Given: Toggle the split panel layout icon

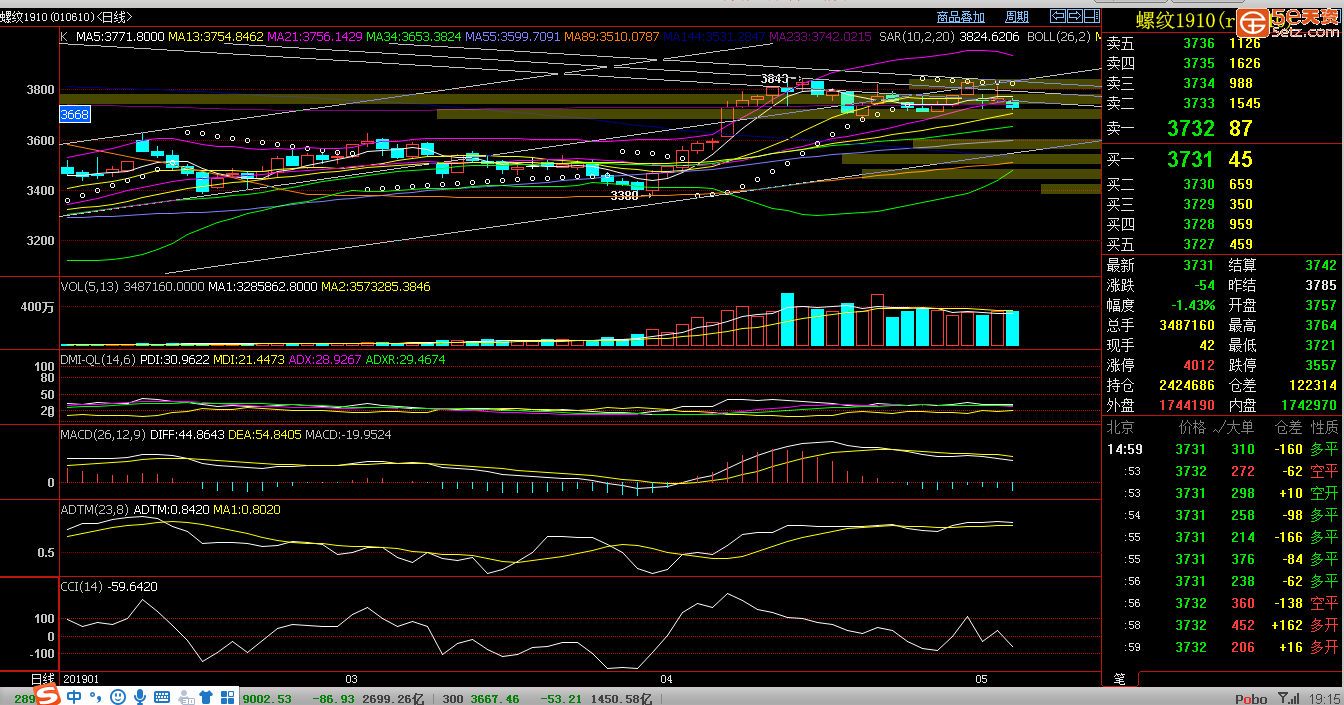Looking at the screenshot, I should point(1094,17).
